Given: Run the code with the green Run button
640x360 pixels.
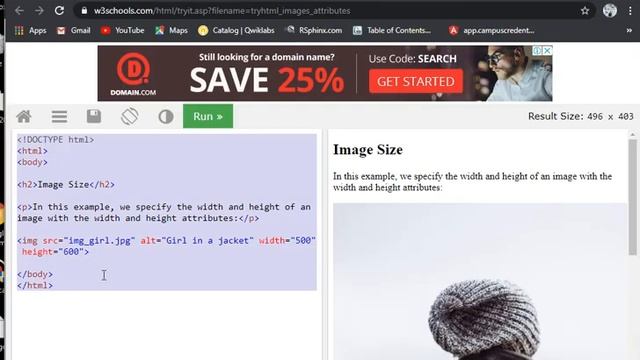Looking at the screenshot, I should (208, 116).
